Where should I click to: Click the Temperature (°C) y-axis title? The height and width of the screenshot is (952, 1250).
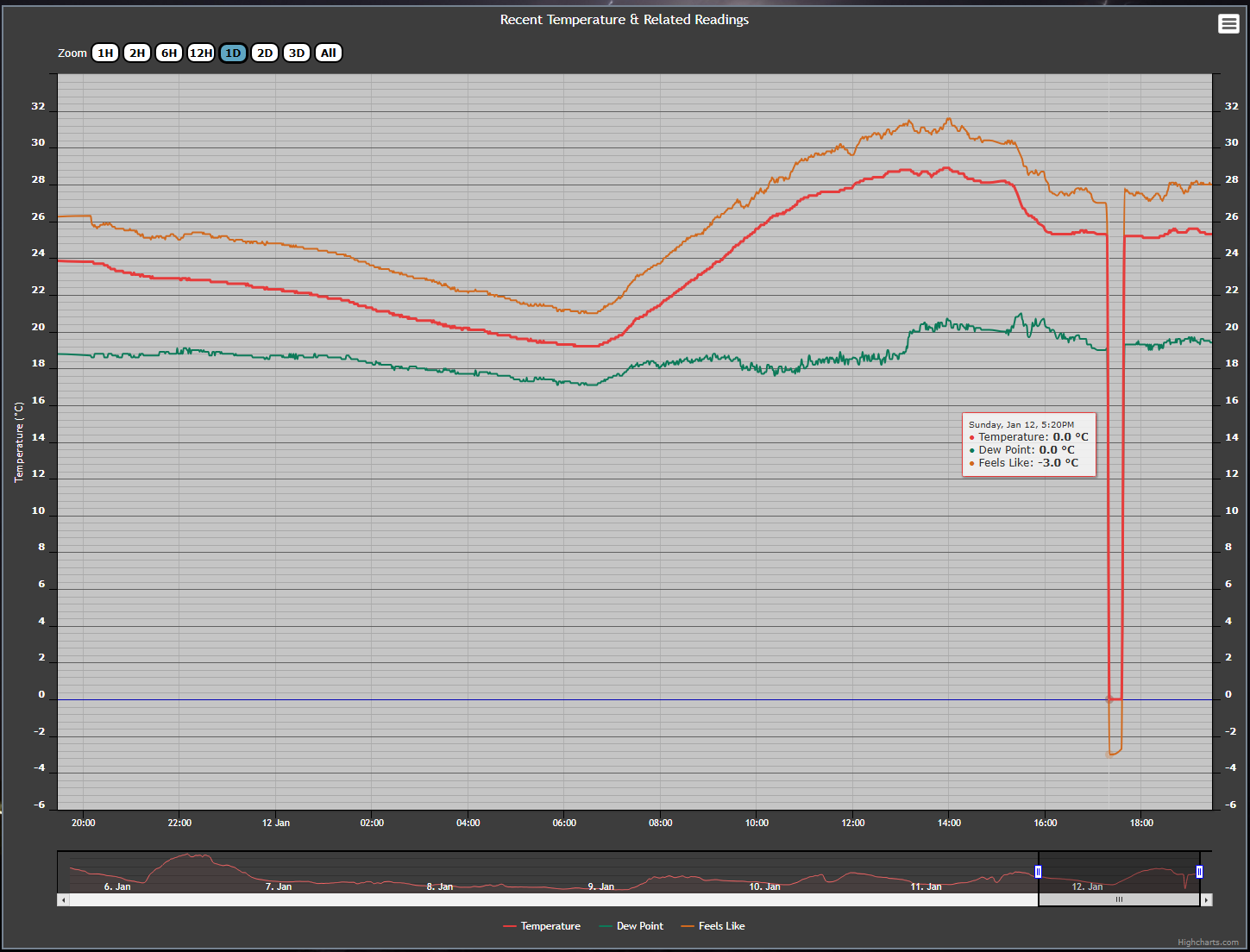click(19, 442)
